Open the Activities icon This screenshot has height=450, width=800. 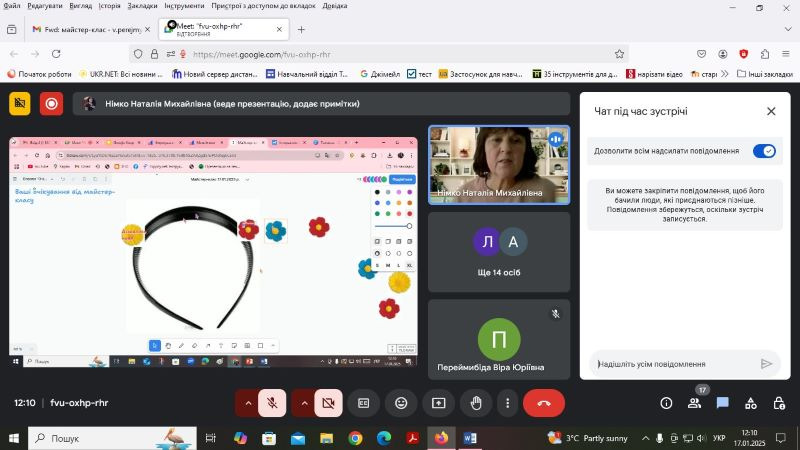click(751, 403)
